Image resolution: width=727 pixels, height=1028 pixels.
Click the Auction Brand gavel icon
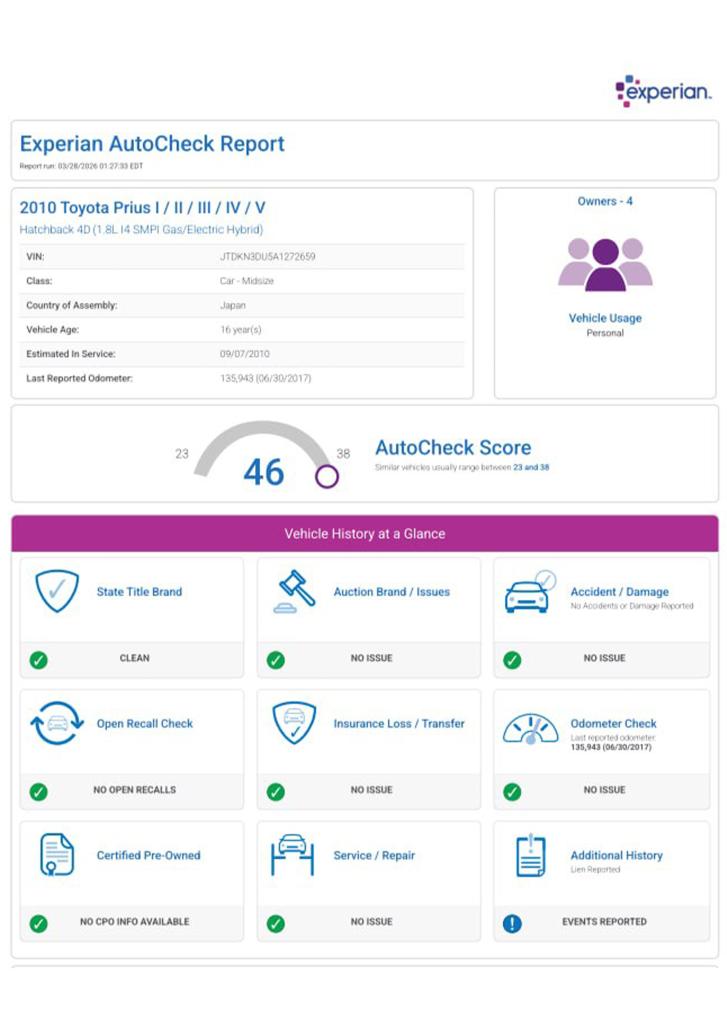point(294,592)
